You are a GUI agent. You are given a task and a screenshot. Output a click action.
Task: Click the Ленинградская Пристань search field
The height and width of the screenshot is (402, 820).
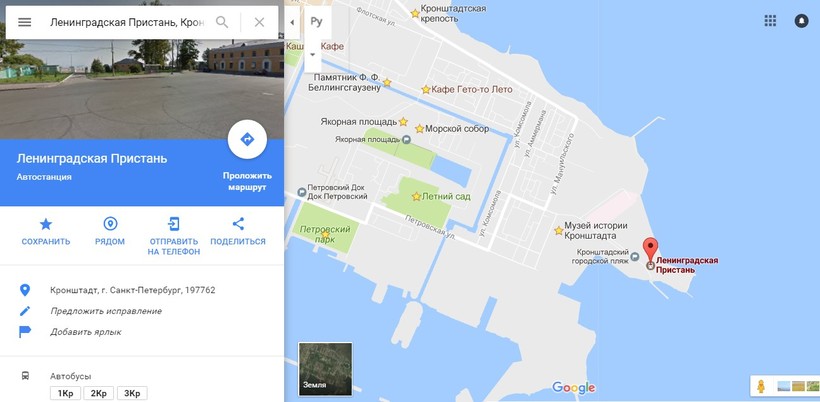127,22
